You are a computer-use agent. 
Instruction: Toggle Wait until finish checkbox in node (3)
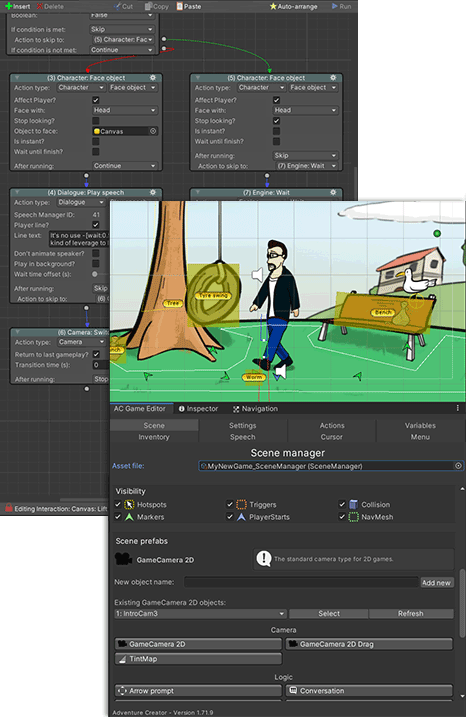(96, 151)
